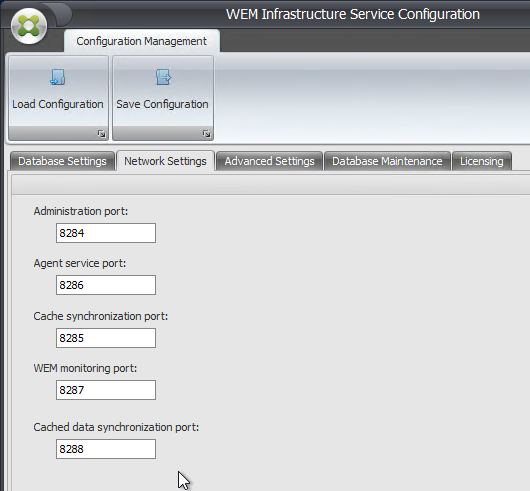Select the Cache synchronization port field
The height and width of the screenshot is (491, 530).
coord(106,338)
